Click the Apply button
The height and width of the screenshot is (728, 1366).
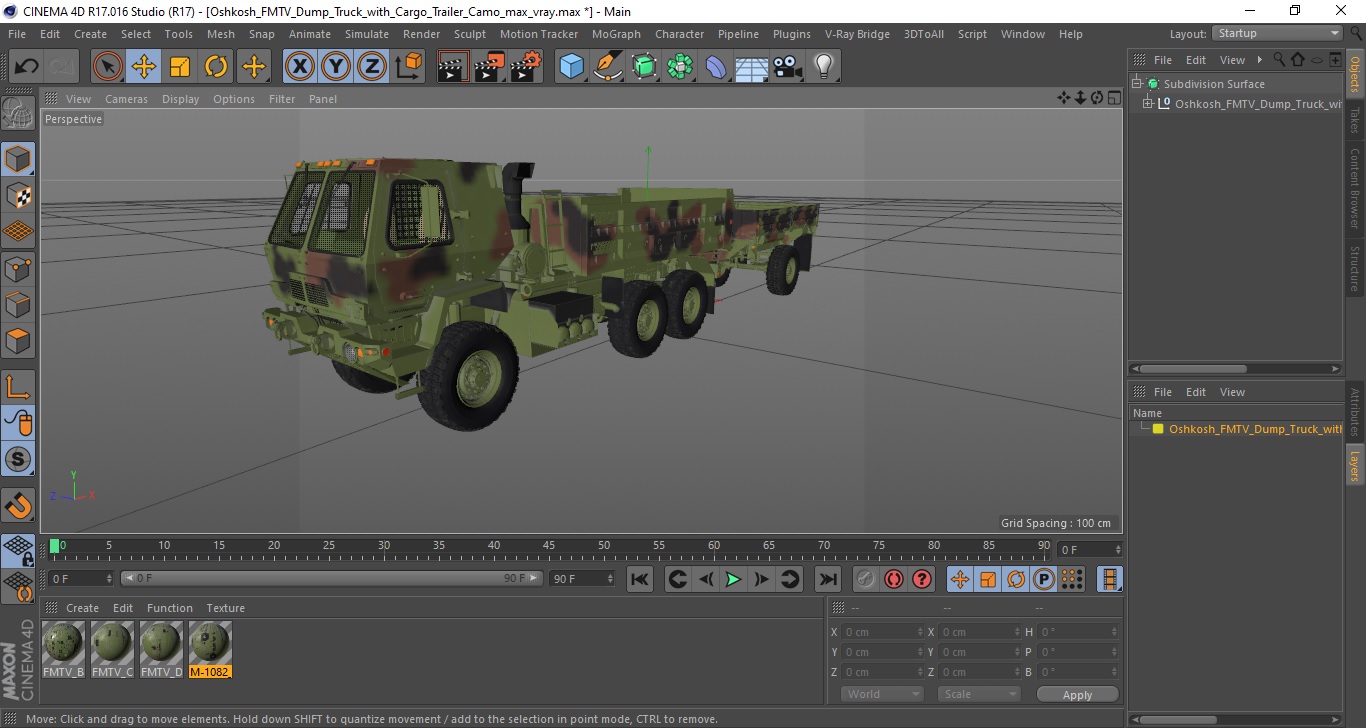(1078, 694)
